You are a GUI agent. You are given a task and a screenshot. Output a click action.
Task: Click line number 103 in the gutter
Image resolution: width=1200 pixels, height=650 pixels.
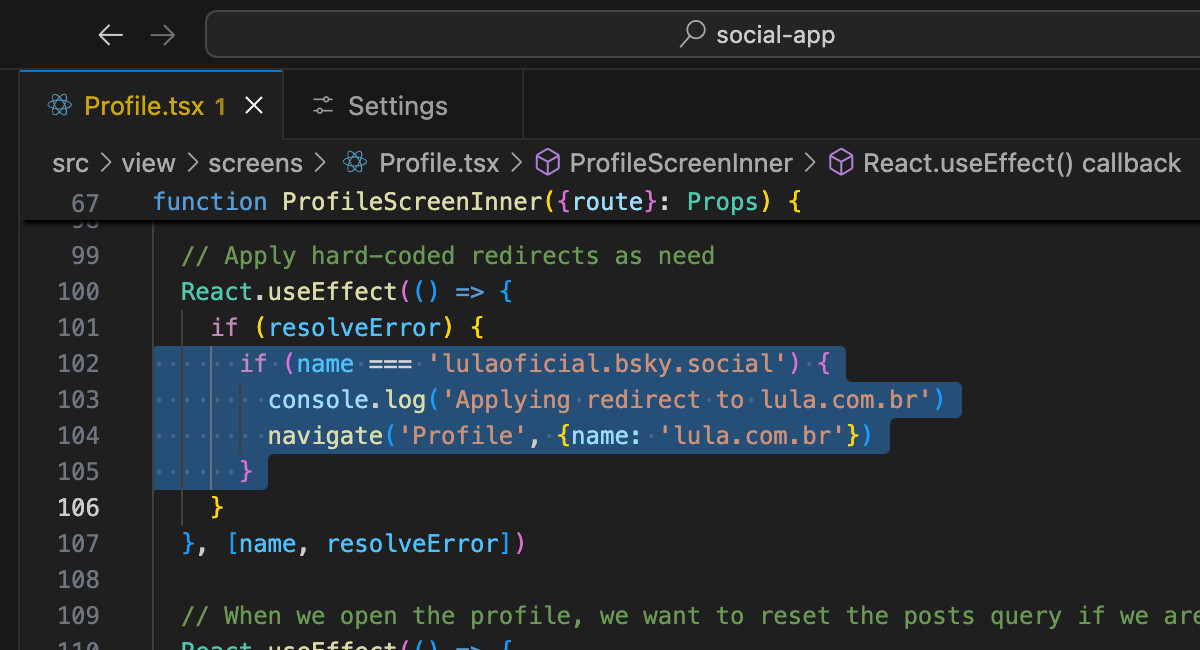click(78, 400)
